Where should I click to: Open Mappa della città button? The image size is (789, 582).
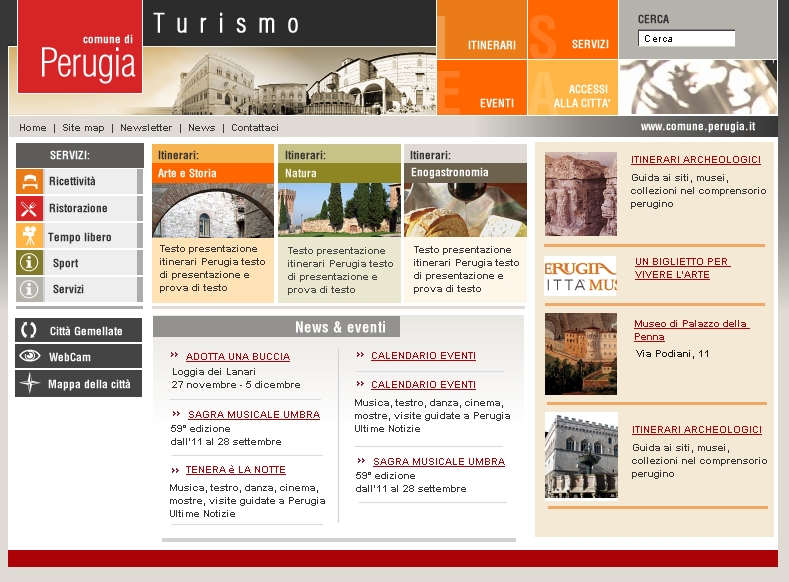78,383
